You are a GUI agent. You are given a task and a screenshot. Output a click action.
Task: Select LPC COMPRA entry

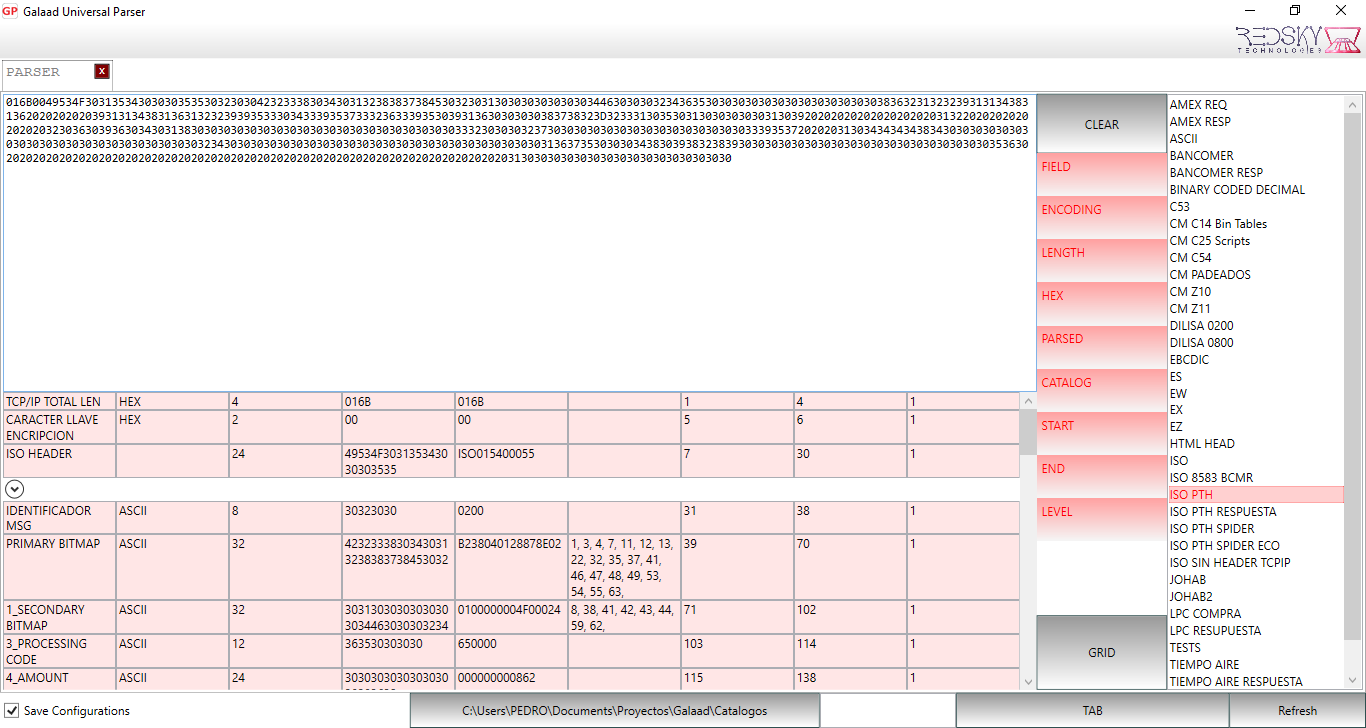1205,614
